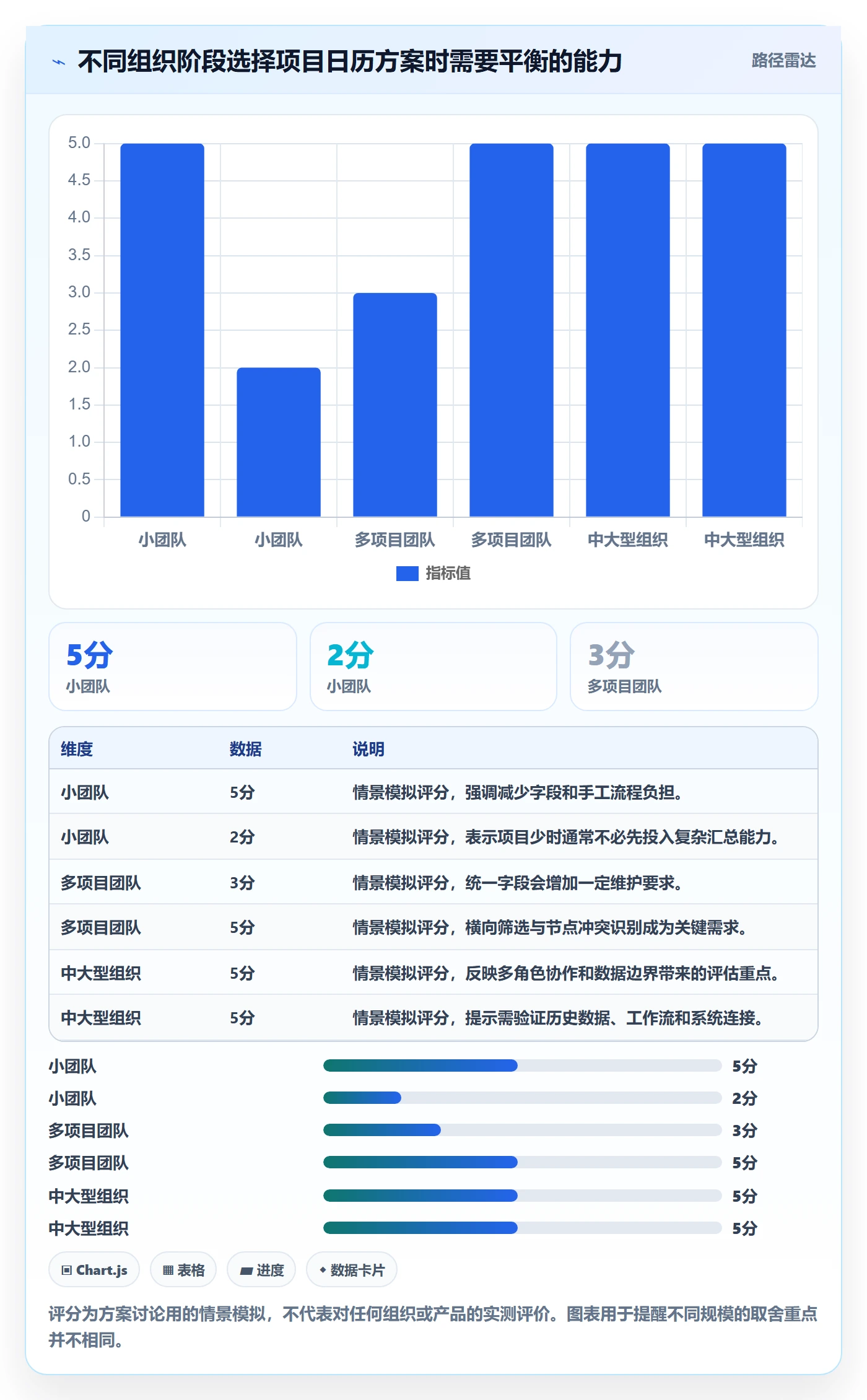The height and width of the screenshot is (1400, 867).
Task: Toggle the 指标值 legend swatch
Action: pos(407,574)
